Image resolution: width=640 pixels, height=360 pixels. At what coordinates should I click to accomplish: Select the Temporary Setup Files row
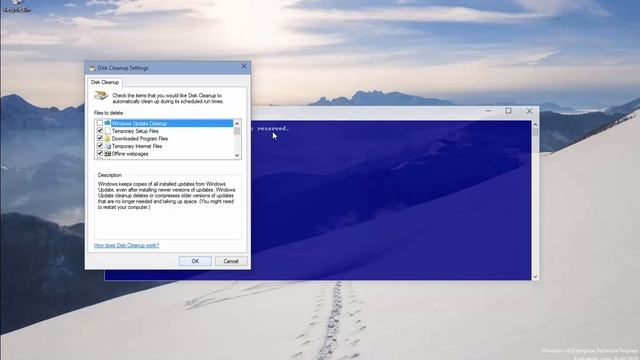(164, 131)
